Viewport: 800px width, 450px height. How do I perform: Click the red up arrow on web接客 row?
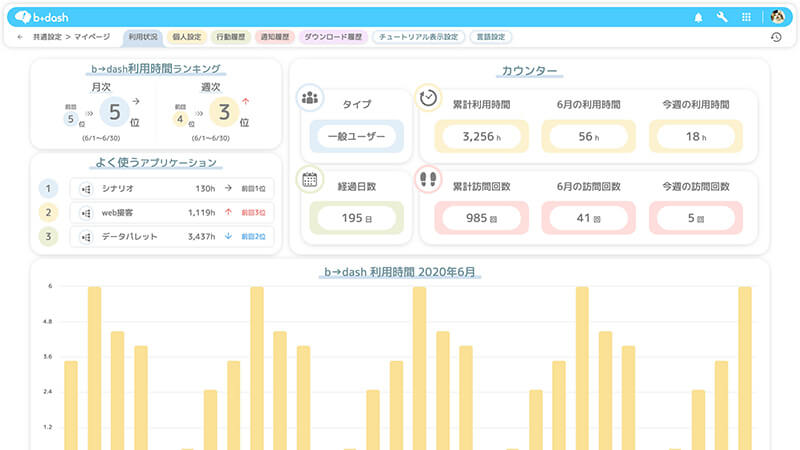tap(228, 212)
